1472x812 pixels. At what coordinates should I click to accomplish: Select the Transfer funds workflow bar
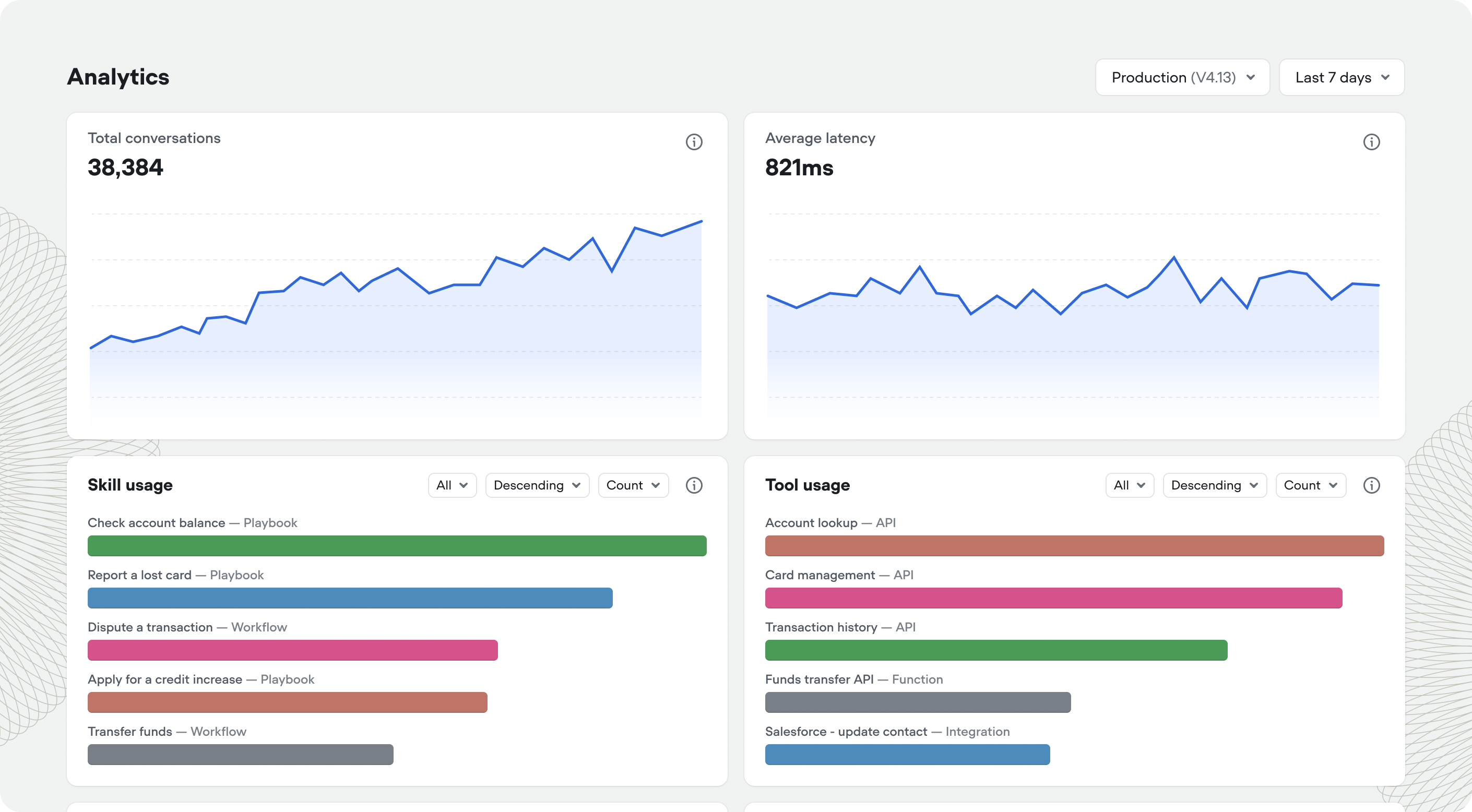click(240, 754)
